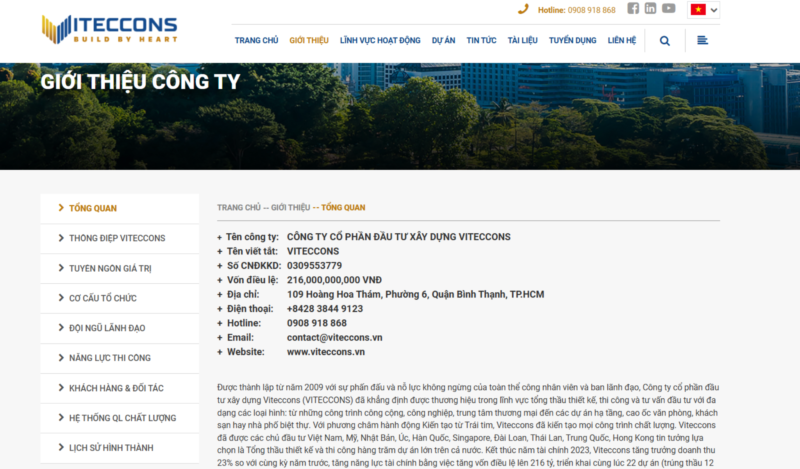
Task: Click chevron beside CƠ CẤU TỔ CHỨC
Action: (61, 298)
